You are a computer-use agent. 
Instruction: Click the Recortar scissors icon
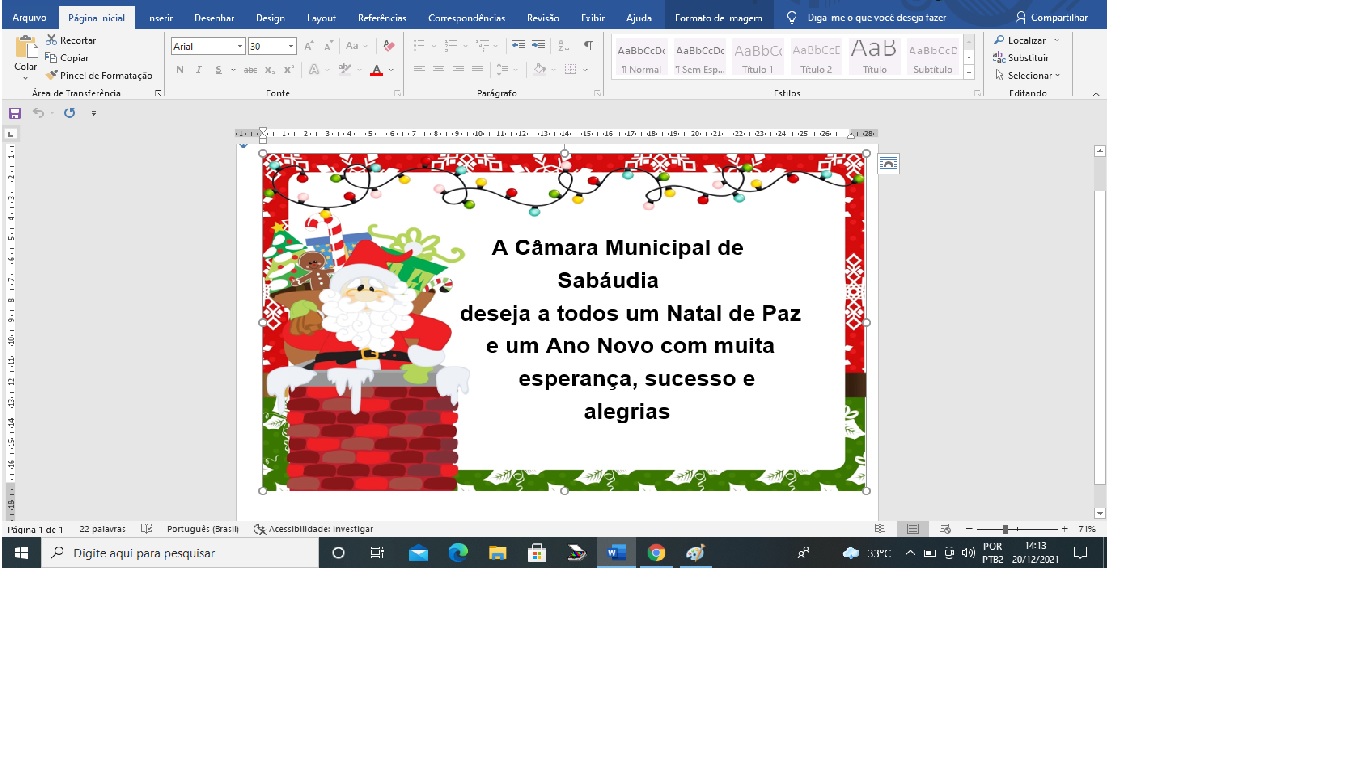coord(52,40)
